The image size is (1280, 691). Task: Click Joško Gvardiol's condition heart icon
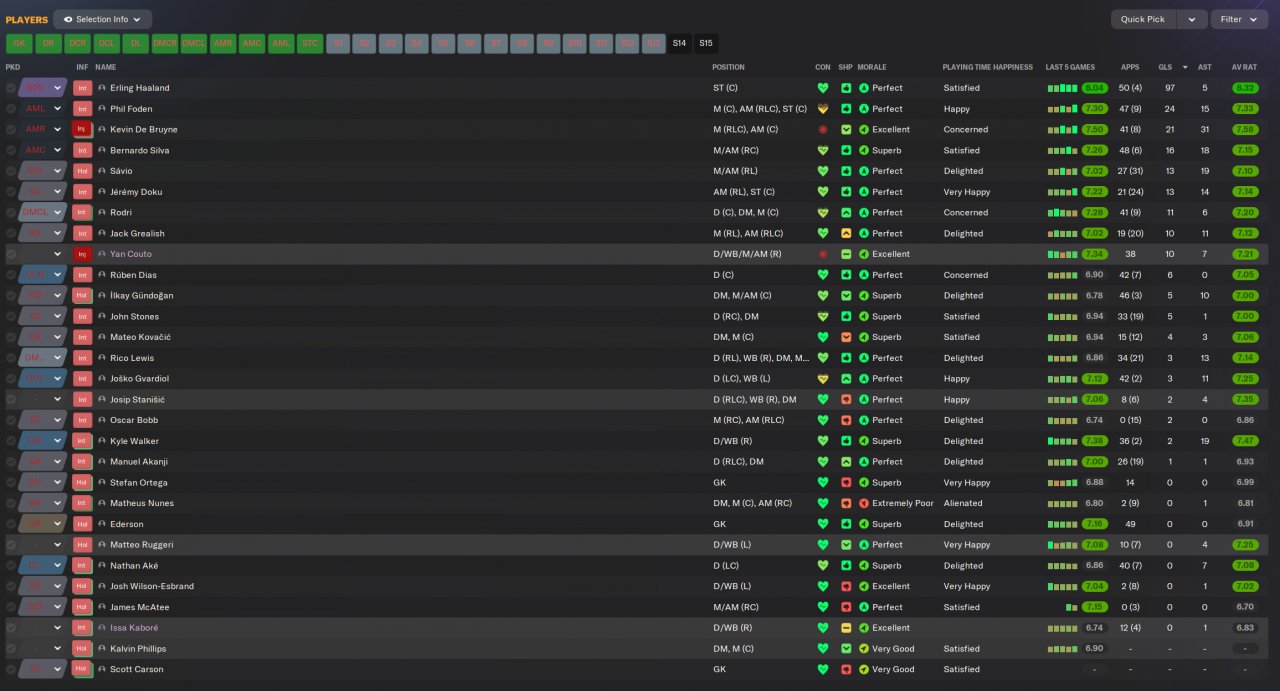(x=823, y=379)
